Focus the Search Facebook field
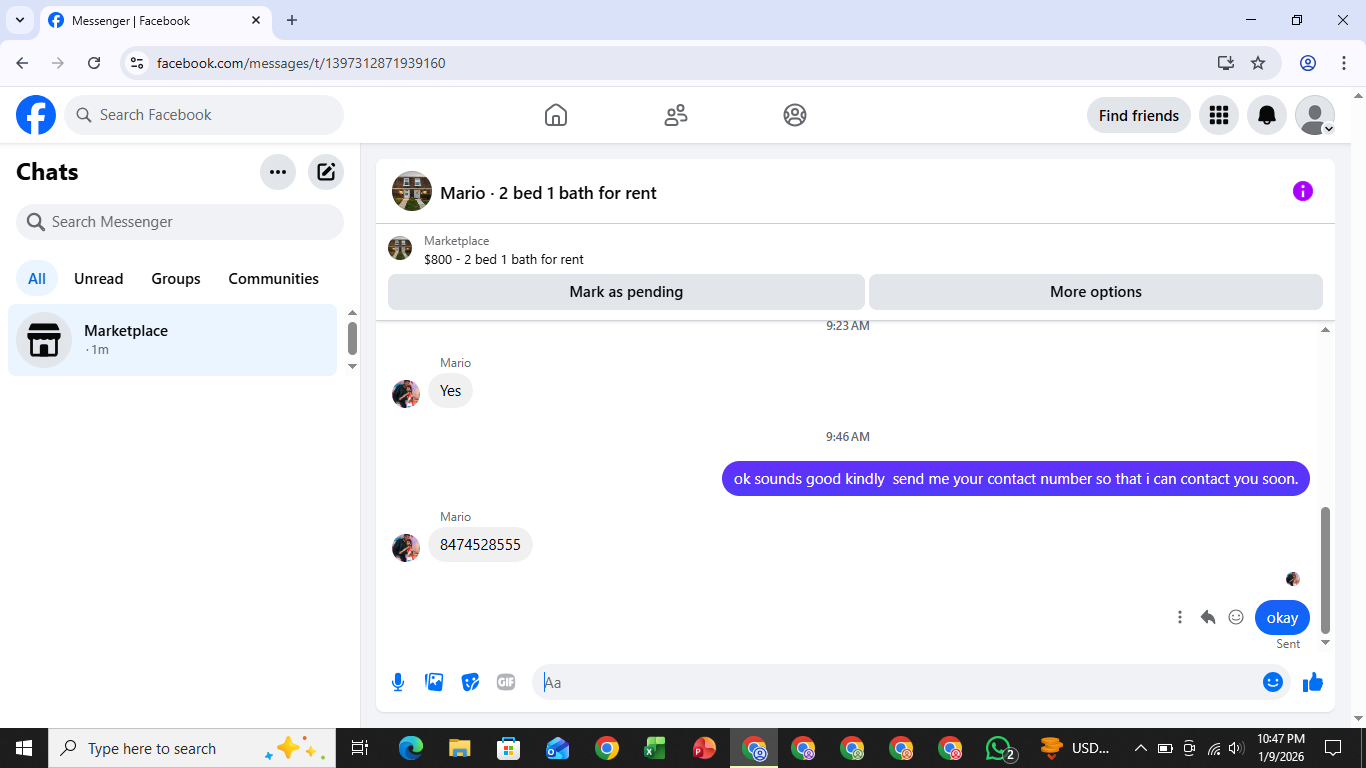This screenshot has width=1366, height=768. click(x=204, y=115)
